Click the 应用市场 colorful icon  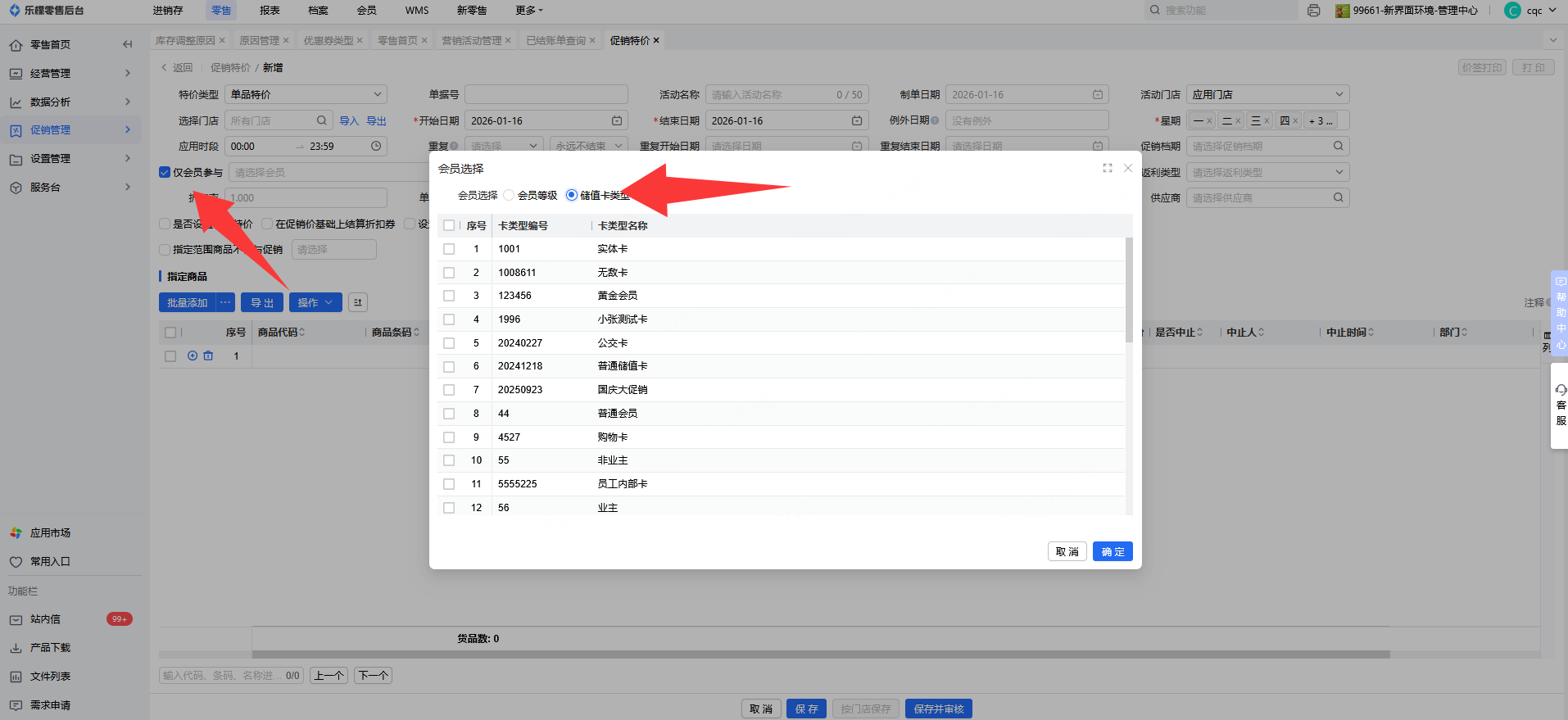[x=16, y=533]
